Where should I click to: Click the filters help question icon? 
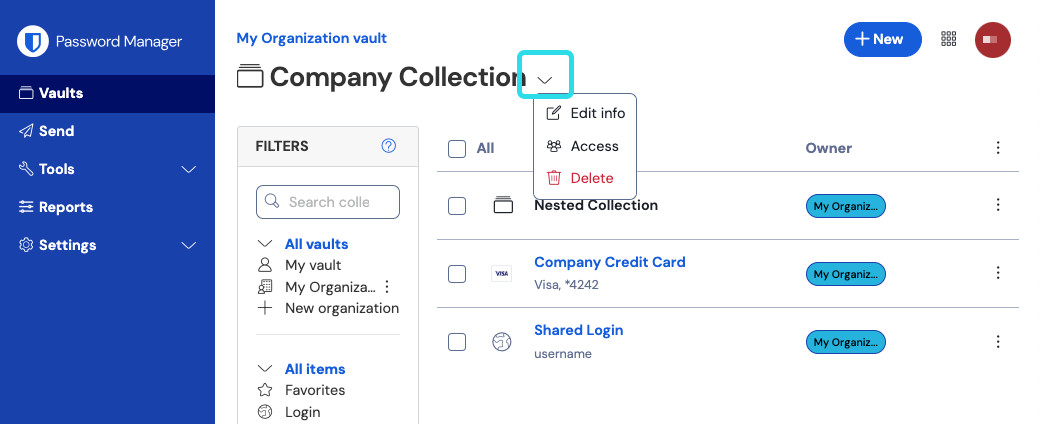coord(389,146)
